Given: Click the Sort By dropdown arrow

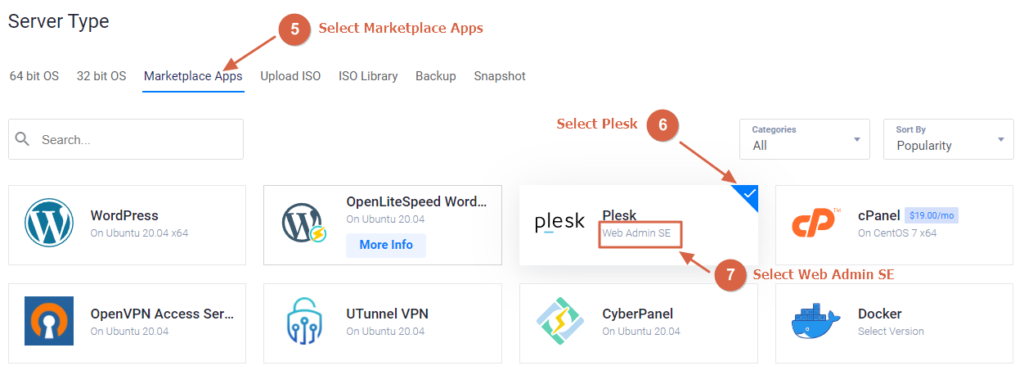Looking at the screenshot, I should [1001, 140].
